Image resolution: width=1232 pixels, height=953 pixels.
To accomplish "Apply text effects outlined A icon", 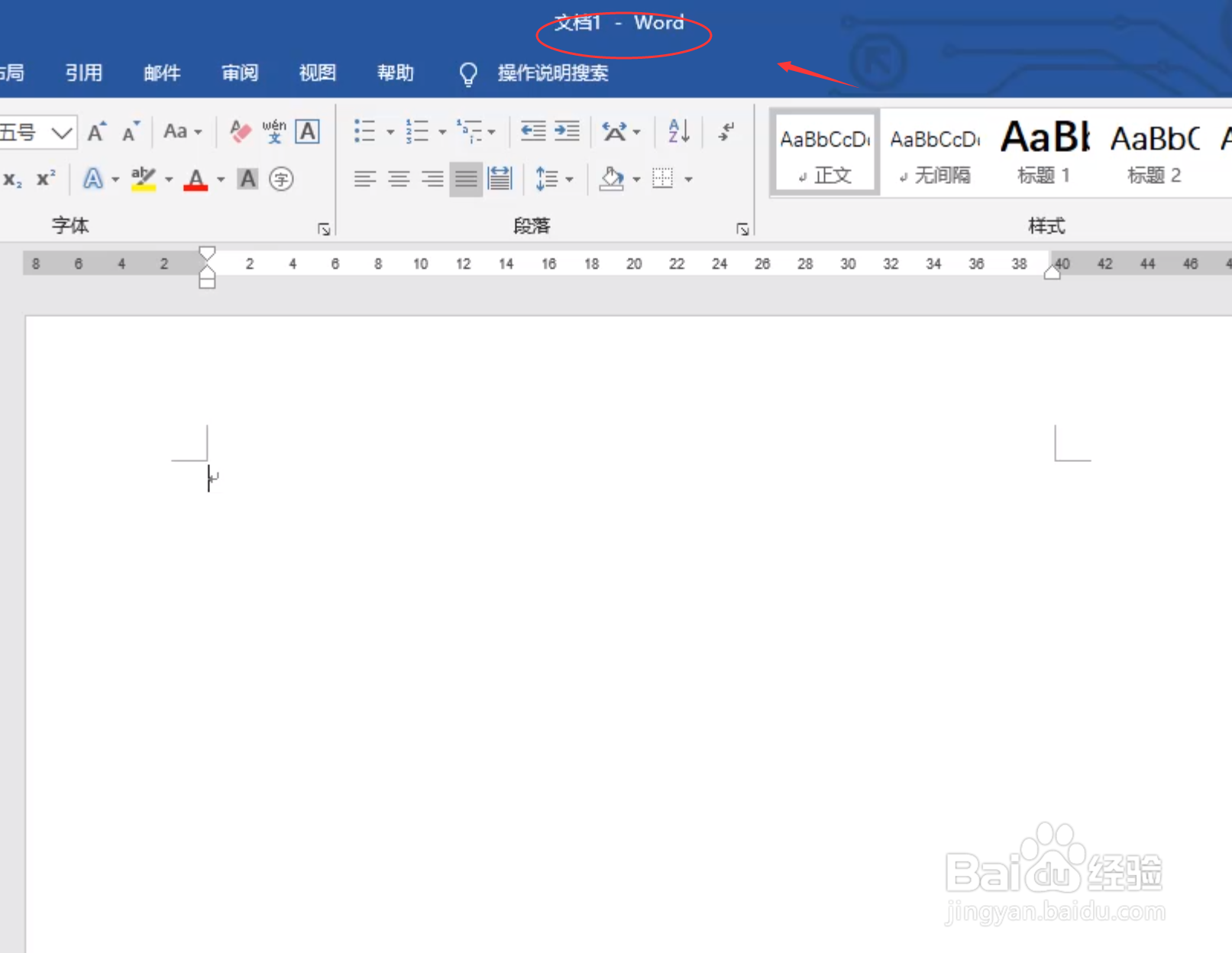I will (92, 179).
